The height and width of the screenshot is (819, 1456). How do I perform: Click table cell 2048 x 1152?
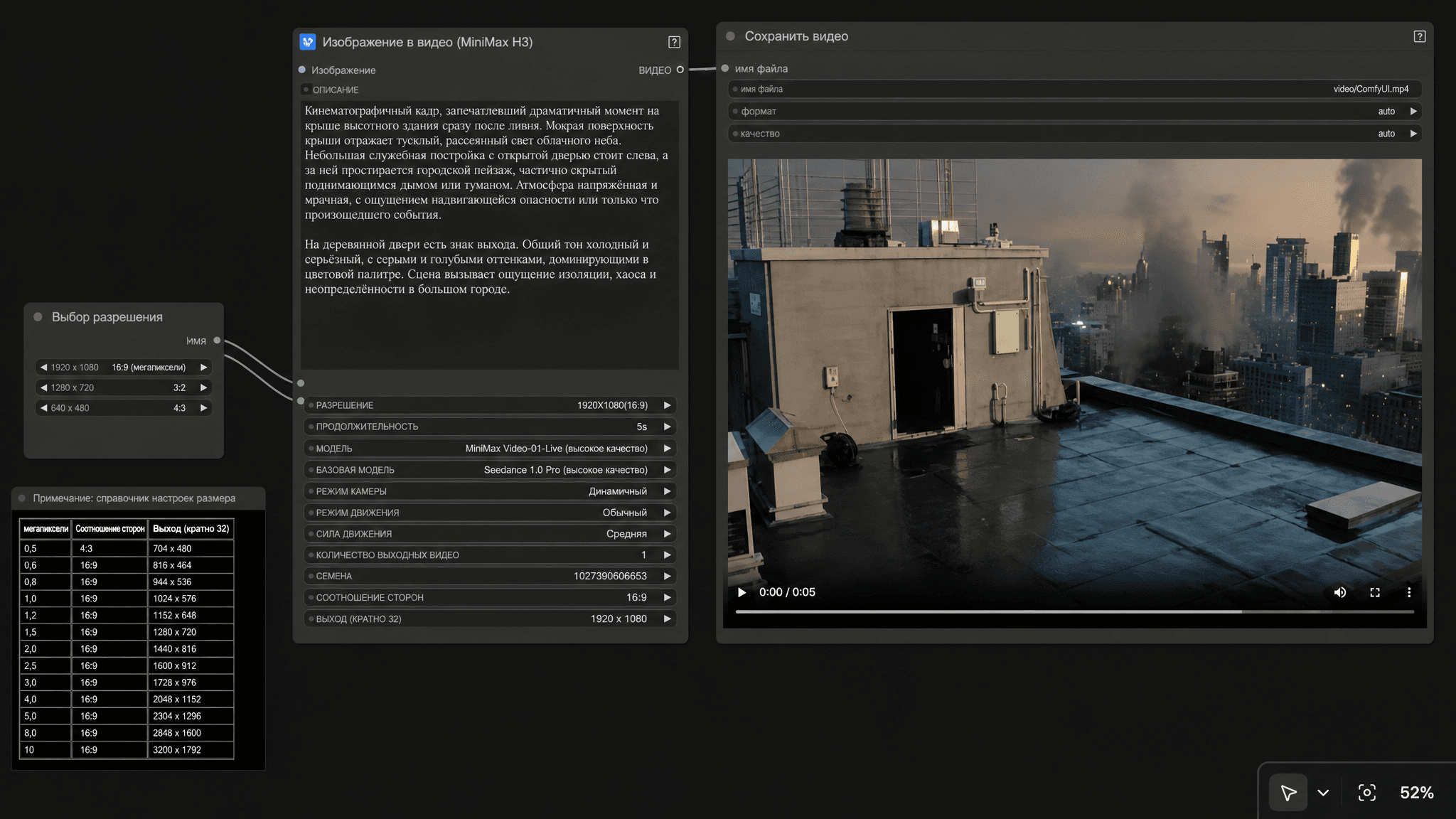(191, 700)
